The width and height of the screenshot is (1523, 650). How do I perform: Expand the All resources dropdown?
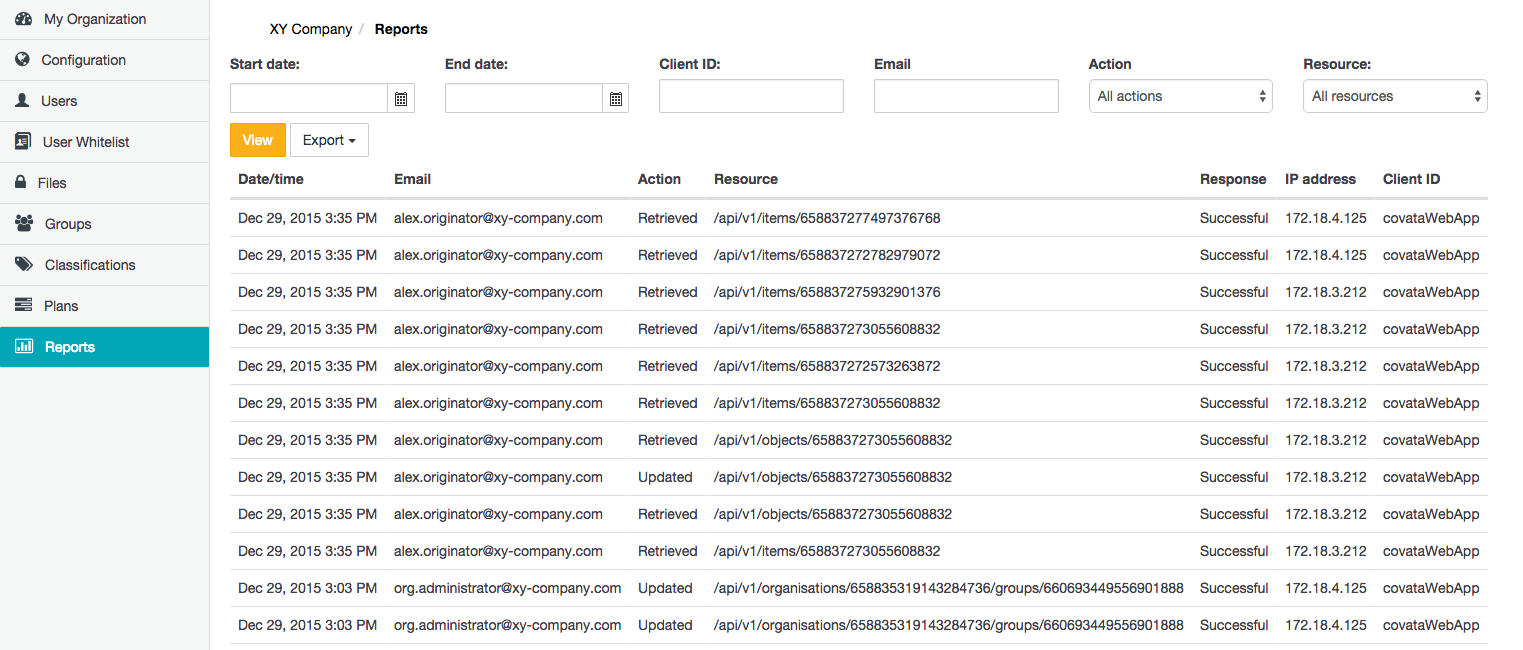[x=1395, y=96]
